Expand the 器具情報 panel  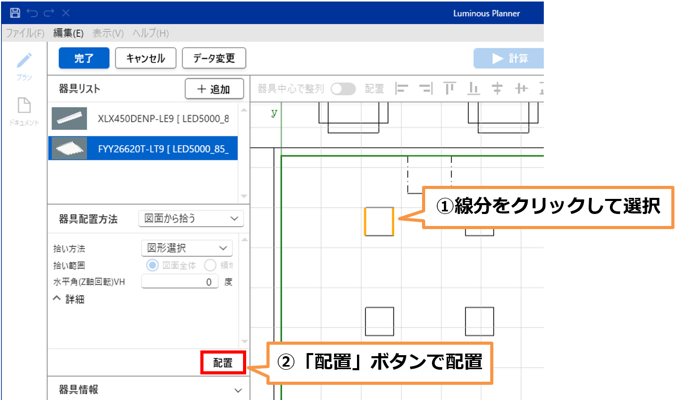tap(236, 390)
